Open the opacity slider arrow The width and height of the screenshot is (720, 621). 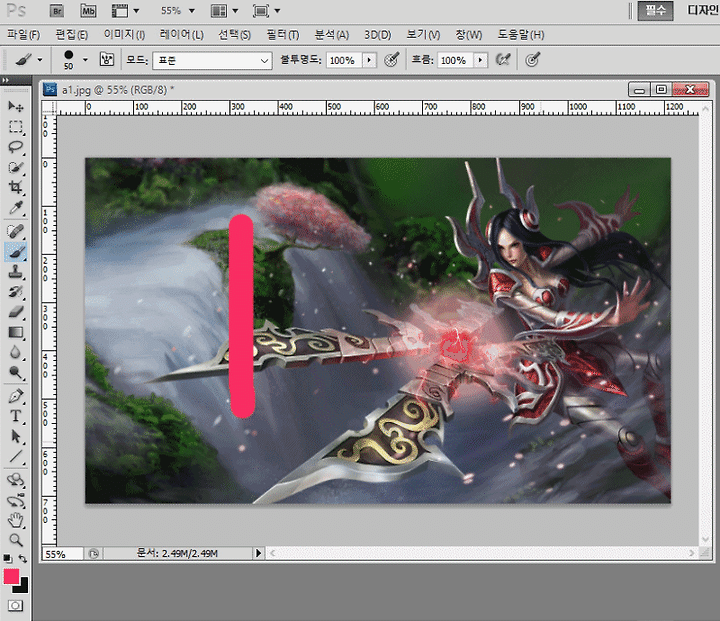pos(369,60)
